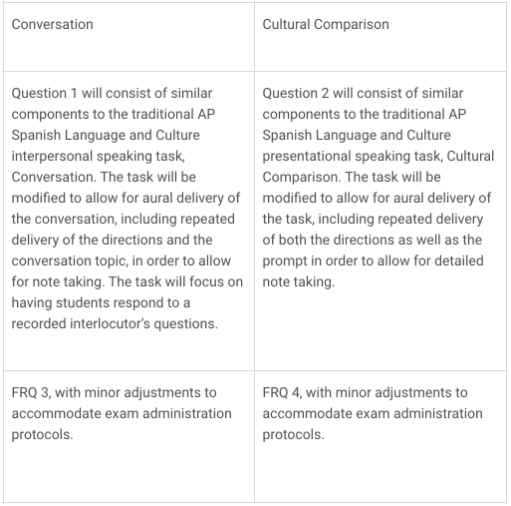Click the line "presentational speaking task, Cultural"
The image size is (511, 506).
coord(378,156)
